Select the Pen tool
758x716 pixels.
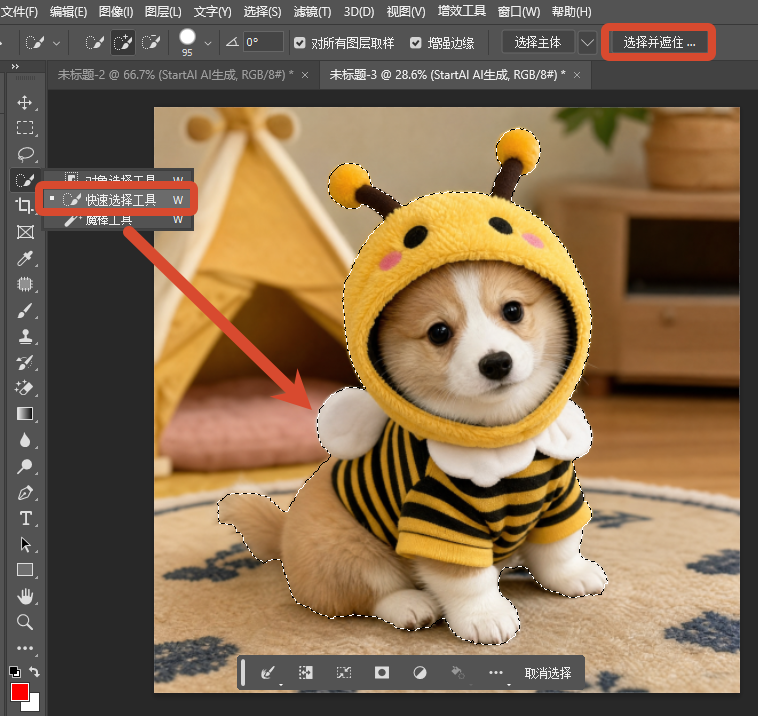(25, 493)
